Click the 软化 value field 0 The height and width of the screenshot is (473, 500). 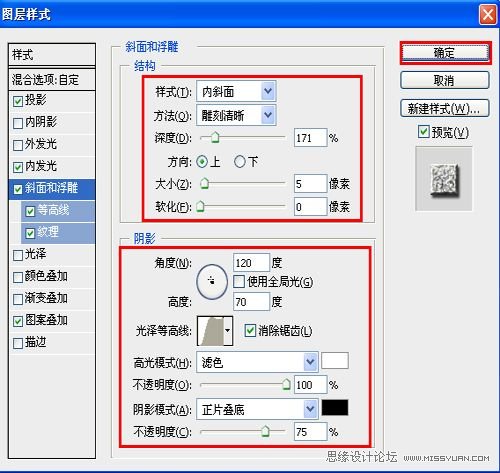(310, 207)
